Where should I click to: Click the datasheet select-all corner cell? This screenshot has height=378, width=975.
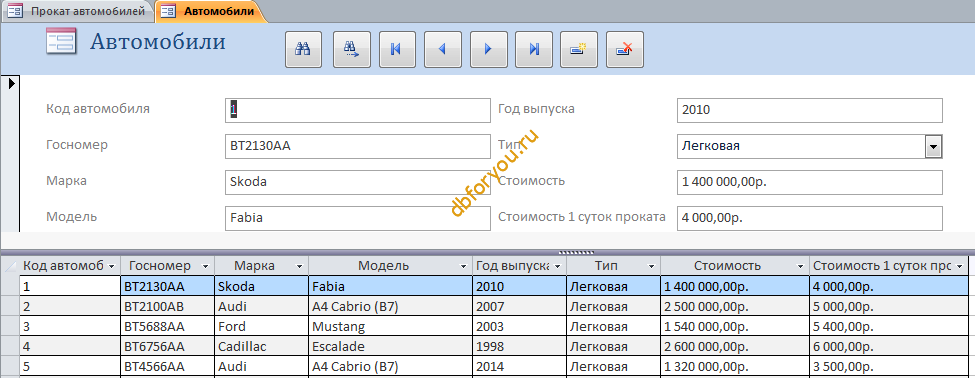click(10, 266)
